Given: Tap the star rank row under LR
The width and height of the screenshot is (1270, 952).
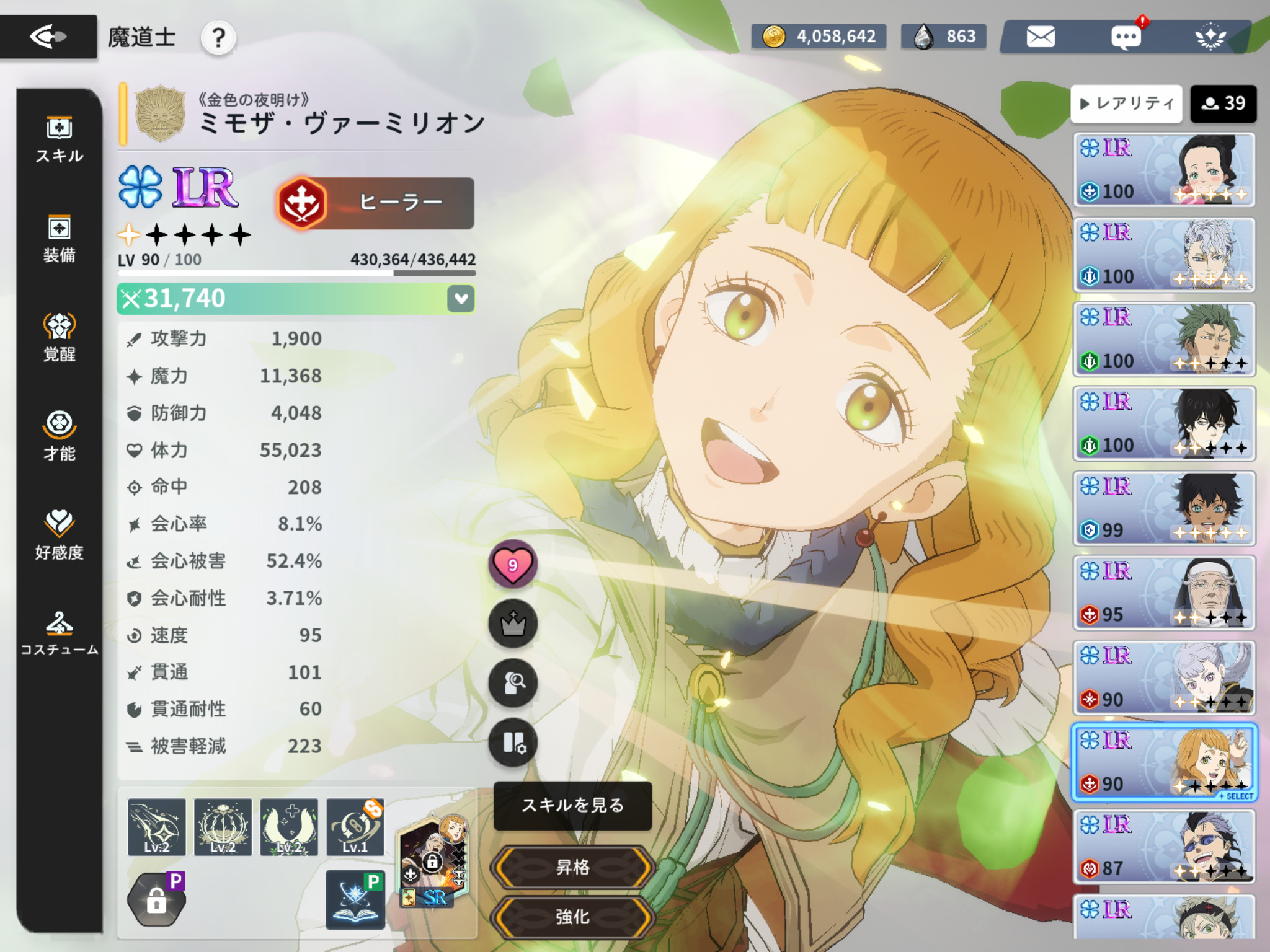Looking at the screenshot, I should tap(184, 236).
